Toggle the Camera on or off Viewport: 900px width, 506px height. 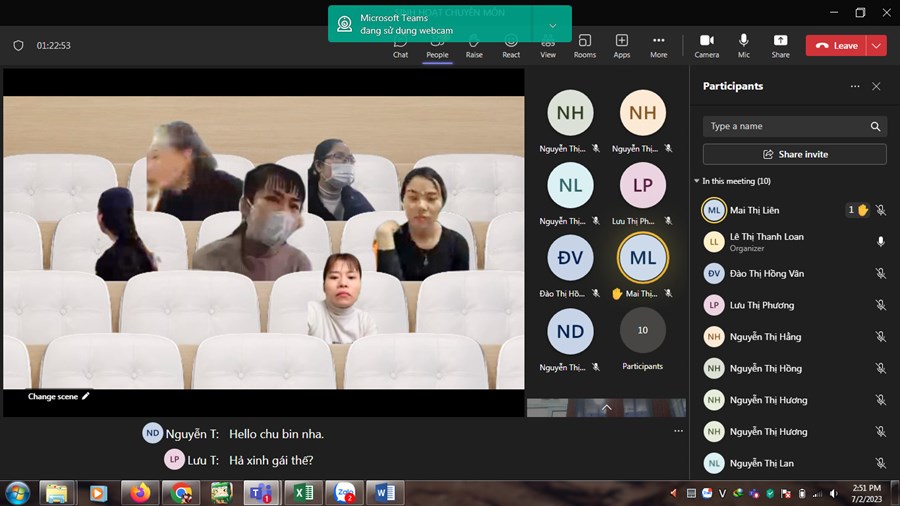pyautogui.click(x=706, y=45)
